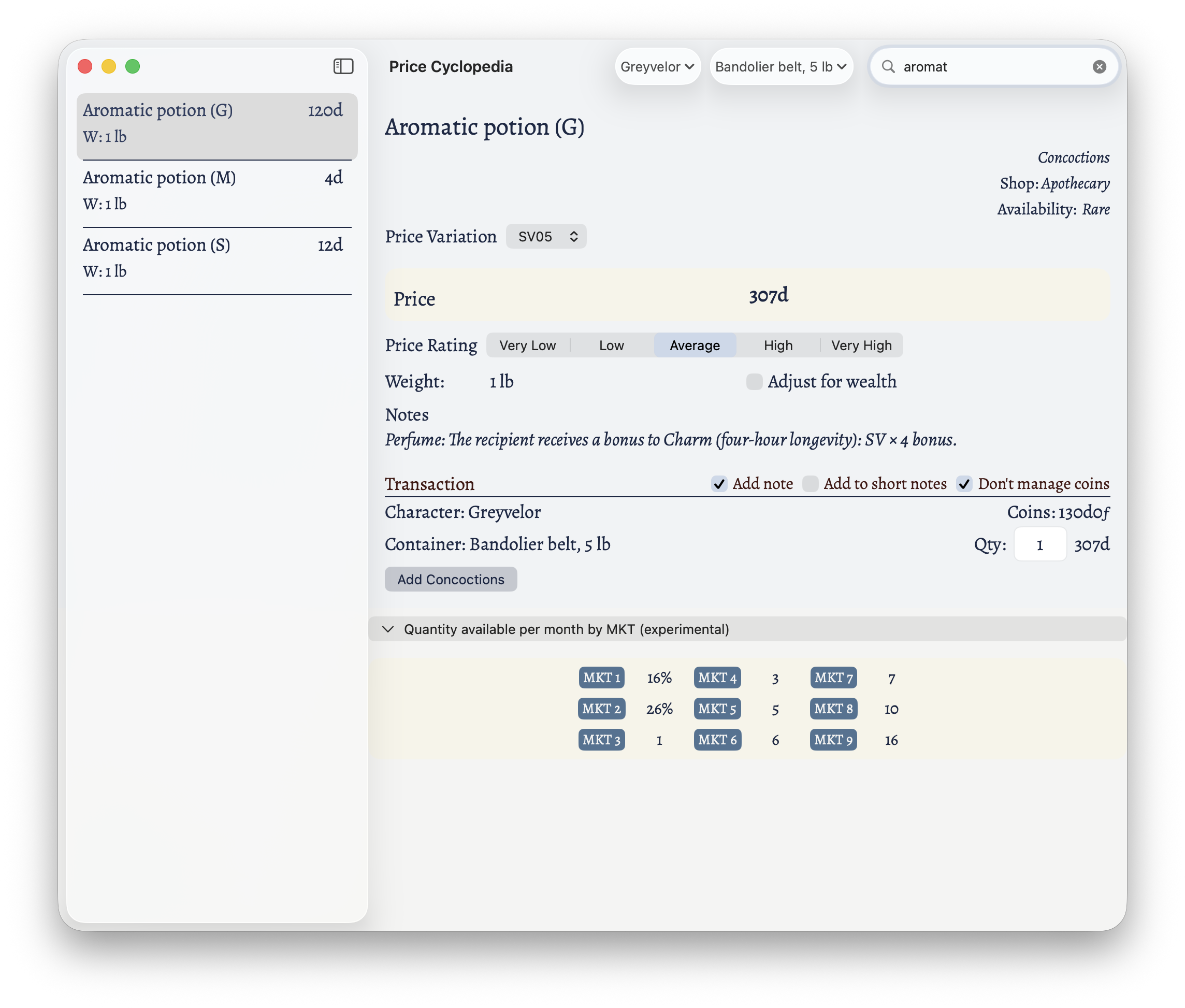The width and height of the screenshot is (1185, 1008).
Task: Click the magnifying glass search icon
Action: (888, 67)
